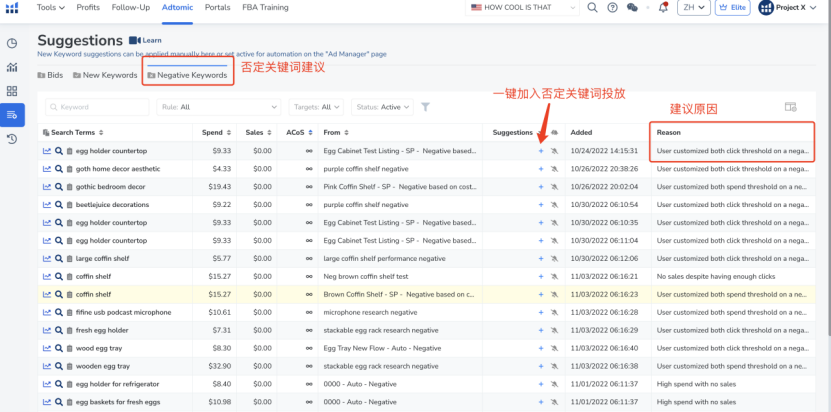Click the magnifier icon beside large coffin shelf
The width and height of the screenshot is (831, 412).
[x=58, y=258]
